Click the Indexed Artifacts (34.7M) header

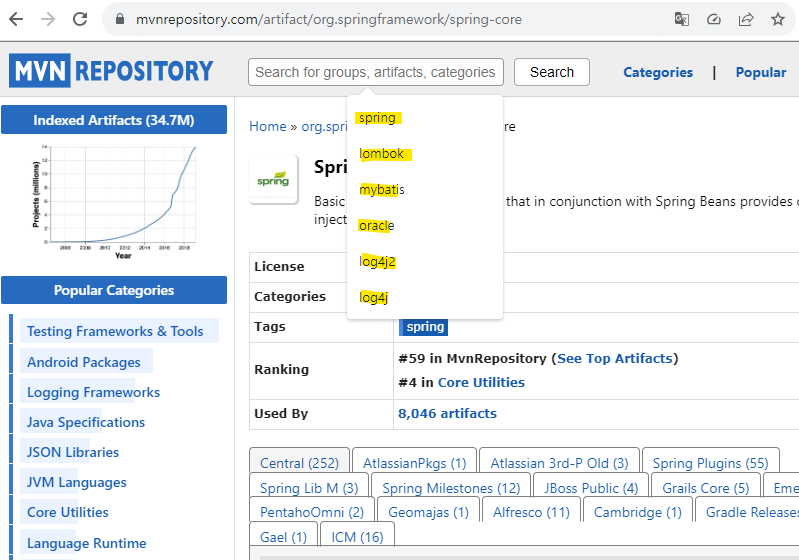tap(114, 120)
